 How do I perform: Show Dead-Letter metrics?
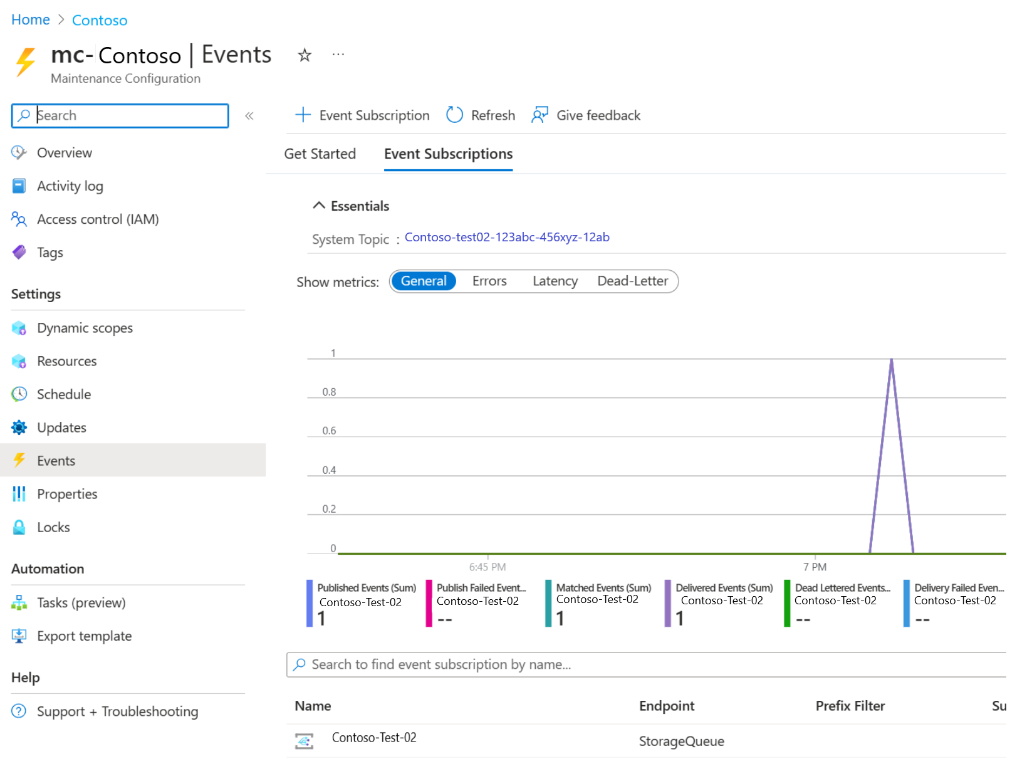pyautogui.click(x=632, y=281)
